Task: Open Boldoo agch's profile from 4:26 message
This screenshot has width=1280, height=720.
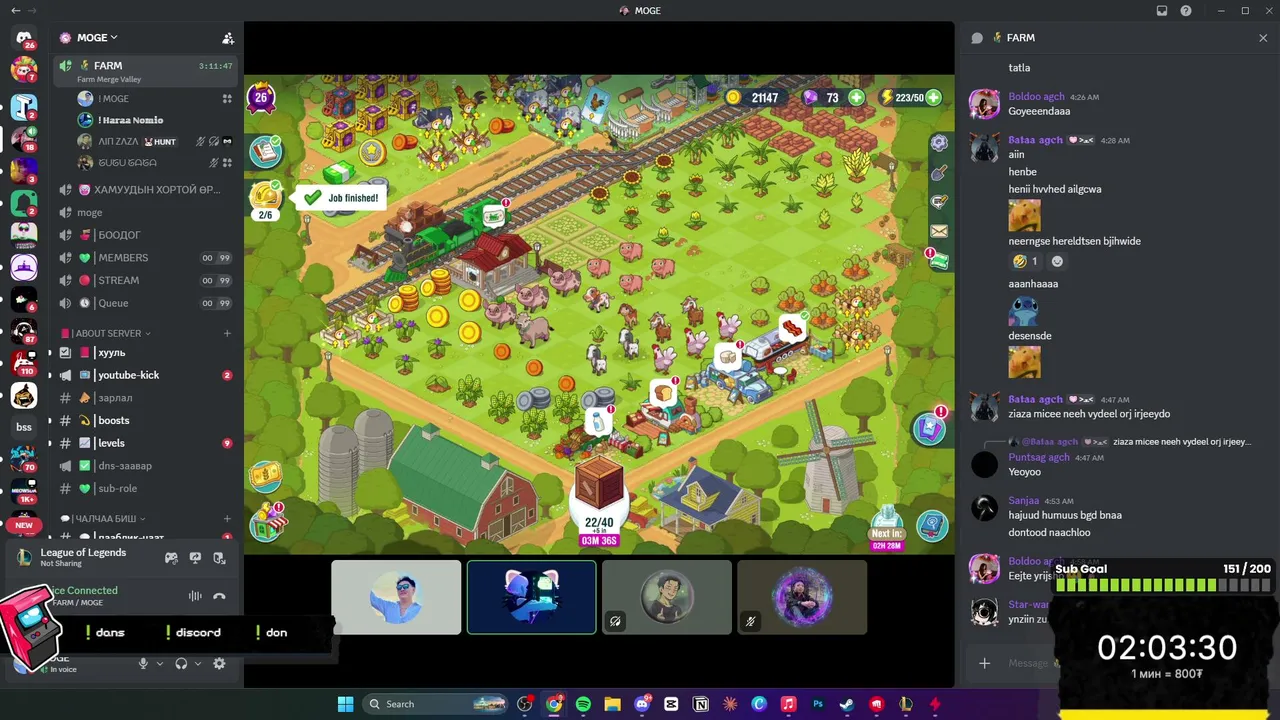Action: [1036, 97]
